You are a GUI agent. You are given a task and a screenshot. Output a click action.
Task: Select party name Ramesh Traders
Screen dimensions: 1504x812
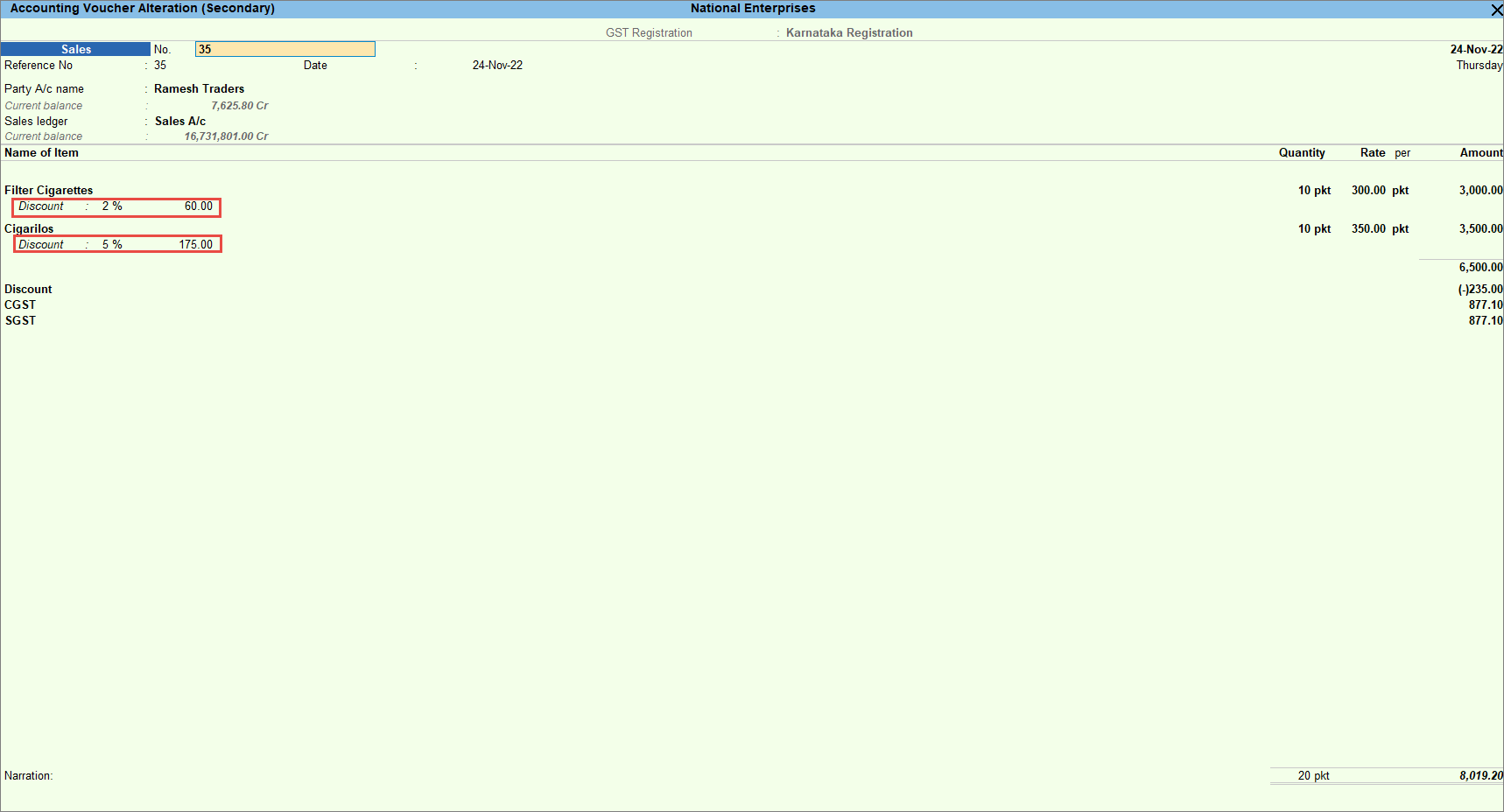[x=199, y=89]
